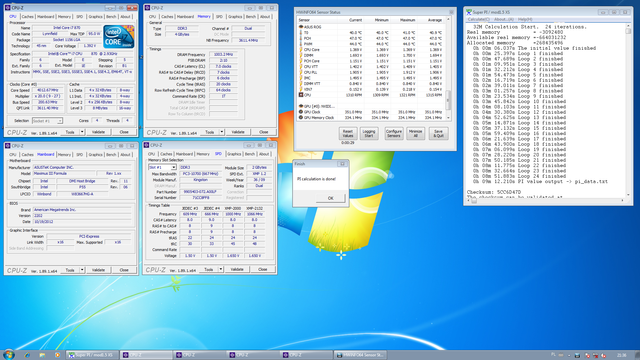Screen dimensions: 640x360
Task: Click the GPU Clock icon in the HWiNFO list
Action: [301, 112]
